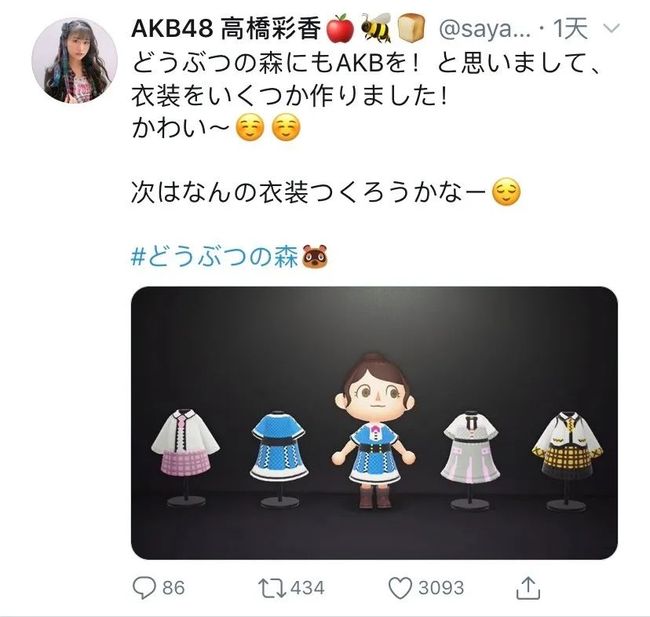Expand the tweet options chevron menu

coord(611,29)
